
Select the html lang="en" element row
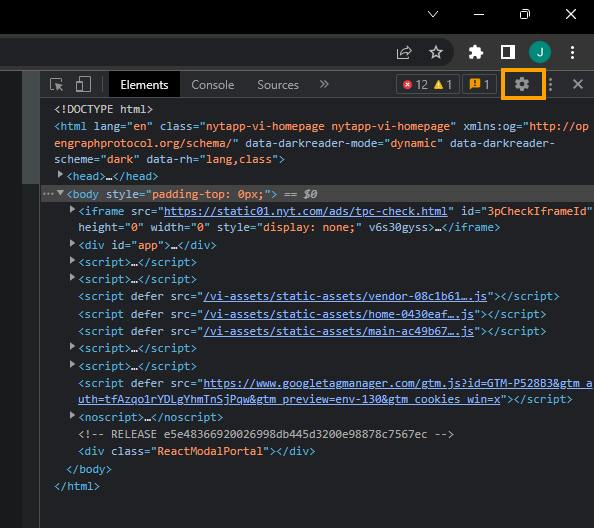(x=321, y=143)
